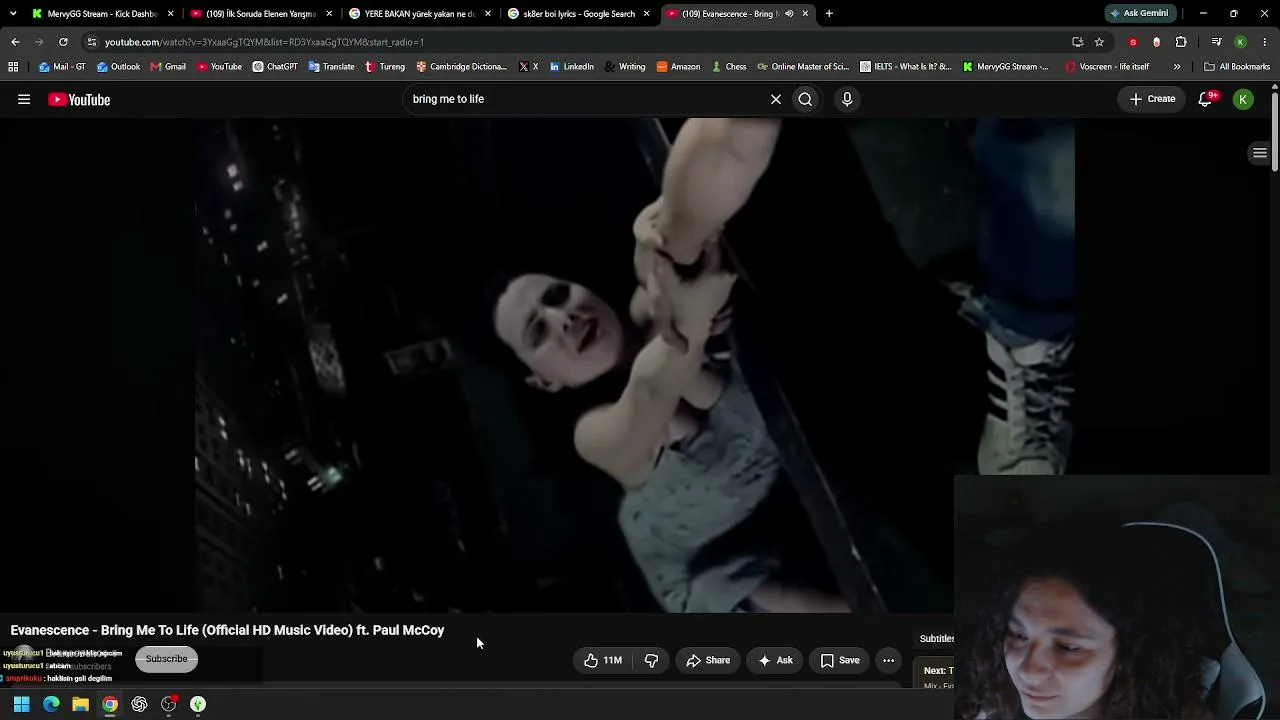1280x720 pixels.
Task: Open the Chrome extensions puzzle icon
Action: [1181, 42]
